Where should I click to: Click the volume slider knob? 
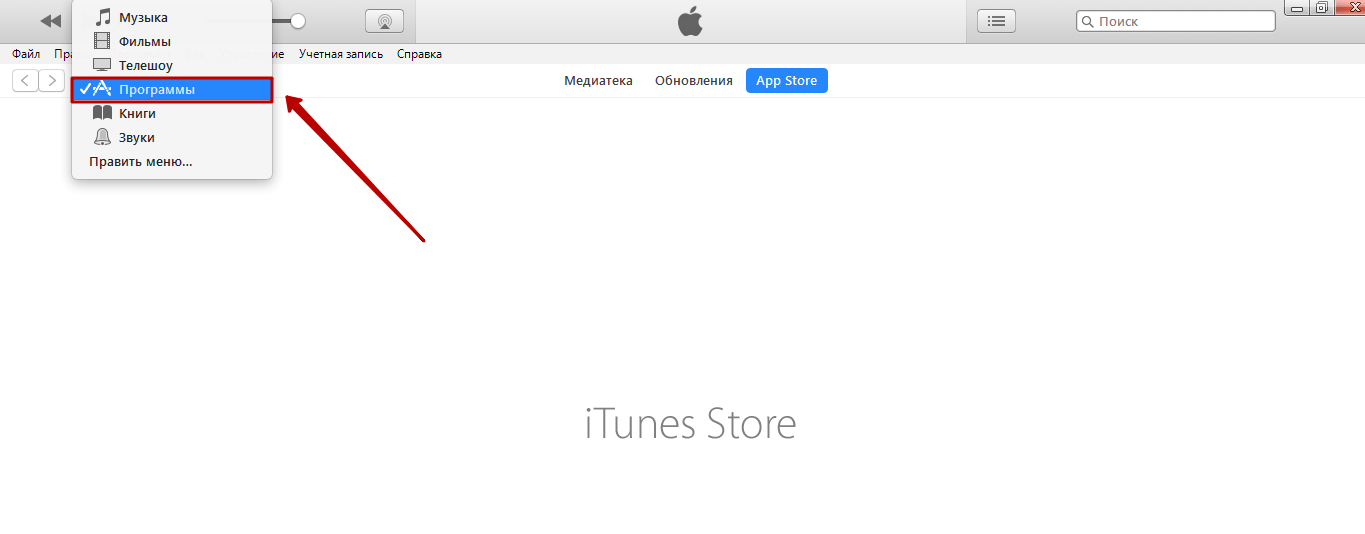297,21
